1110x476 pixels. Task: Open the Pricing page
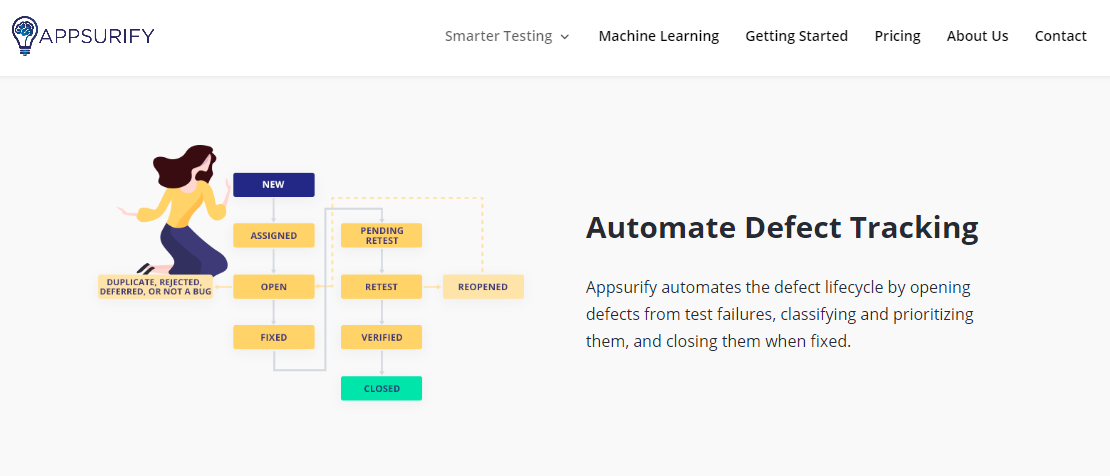pos(897,36)
